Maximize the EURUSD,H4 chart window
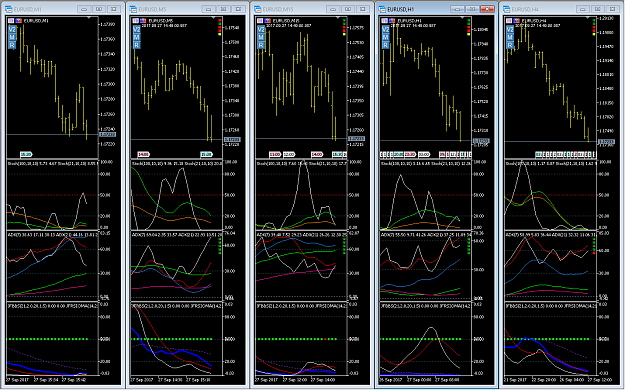The image size is (625, 390). point(597,9)
